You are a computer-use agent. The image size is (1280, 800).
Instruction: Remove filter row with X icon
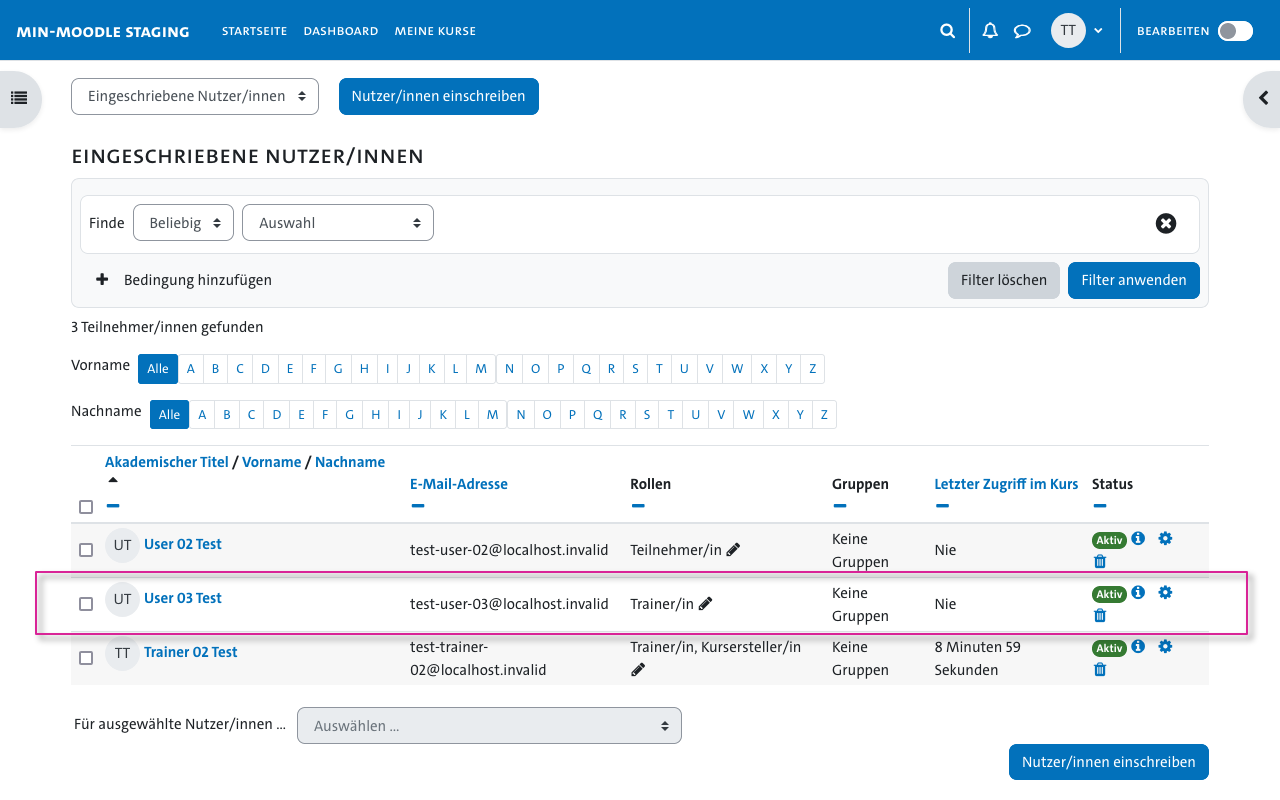pos(1166,223)
